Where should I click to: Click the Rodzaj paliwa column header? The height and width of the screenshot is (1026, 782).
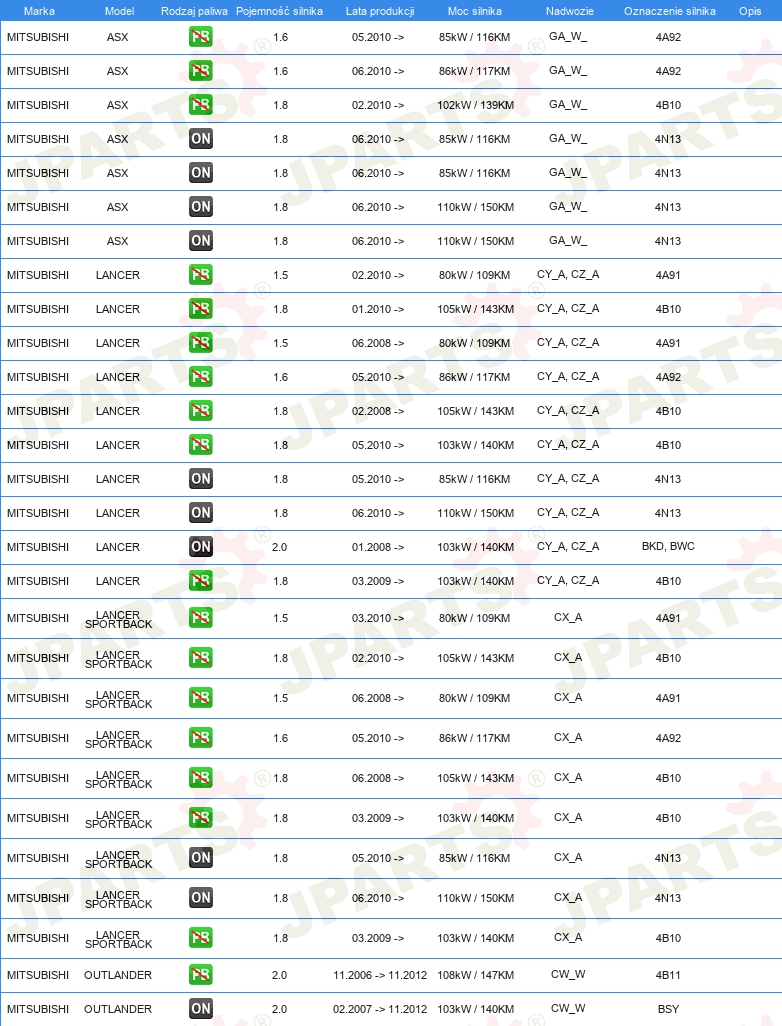point(194,11)
